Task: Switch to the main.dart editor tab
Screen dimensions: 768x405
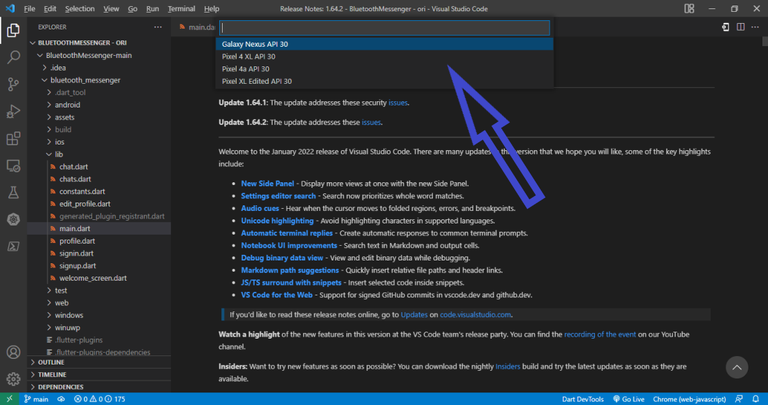Action: click(197, 27)
